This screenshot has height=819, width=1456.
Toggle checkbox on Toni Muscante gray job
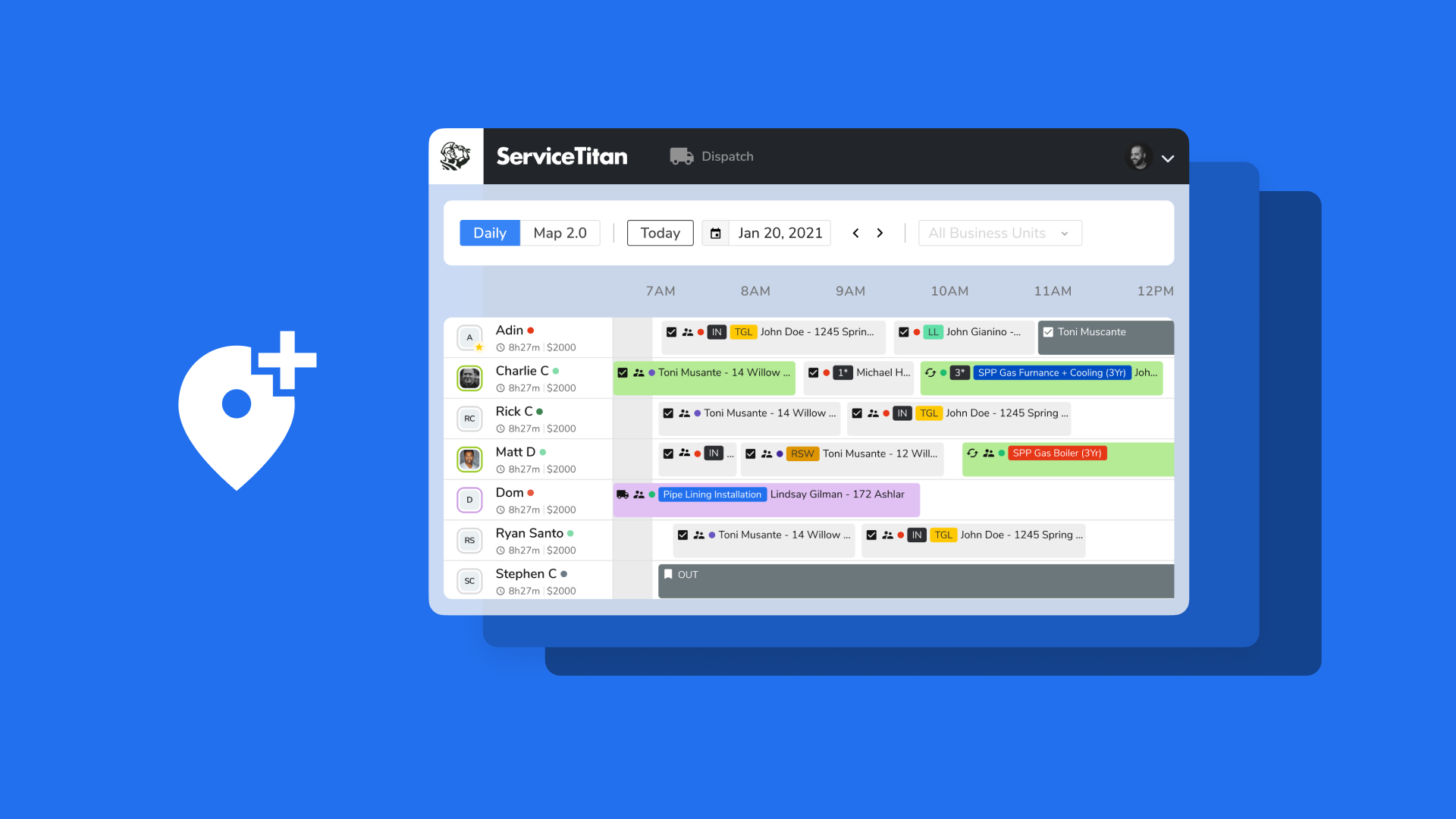(1048, 332)
